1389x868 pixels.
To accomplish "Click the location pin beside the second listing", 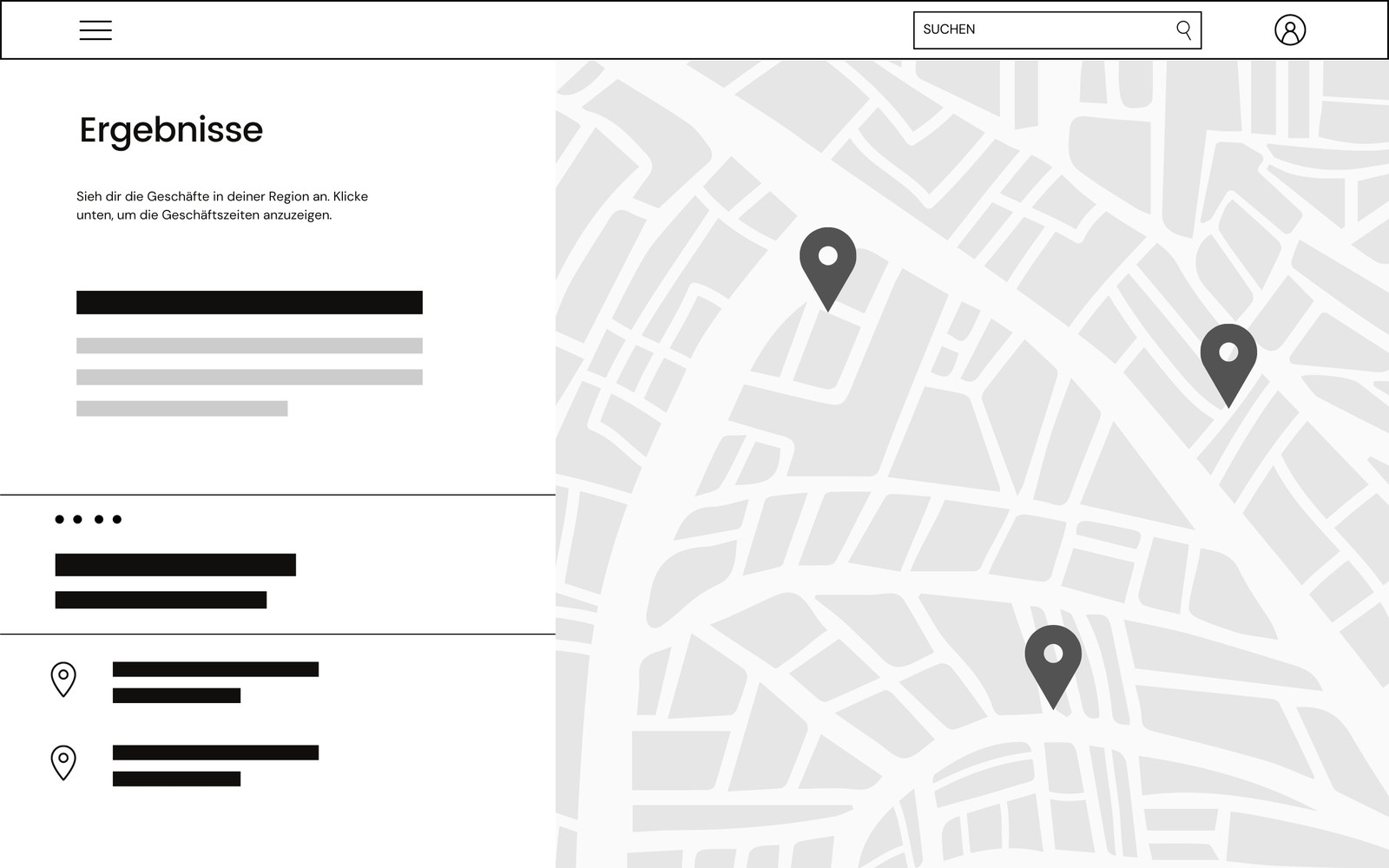I will [63, 764].
